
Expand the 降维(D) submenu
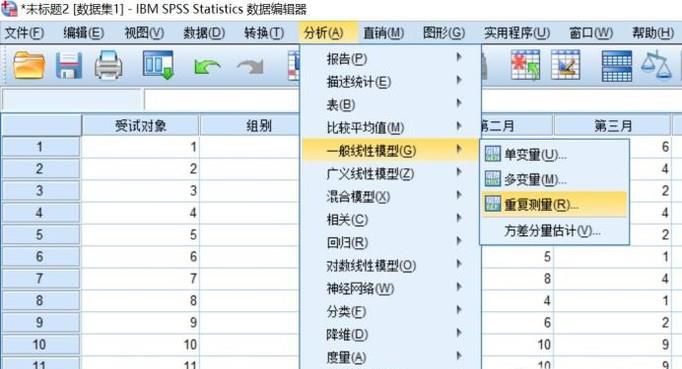coord(391,335)
